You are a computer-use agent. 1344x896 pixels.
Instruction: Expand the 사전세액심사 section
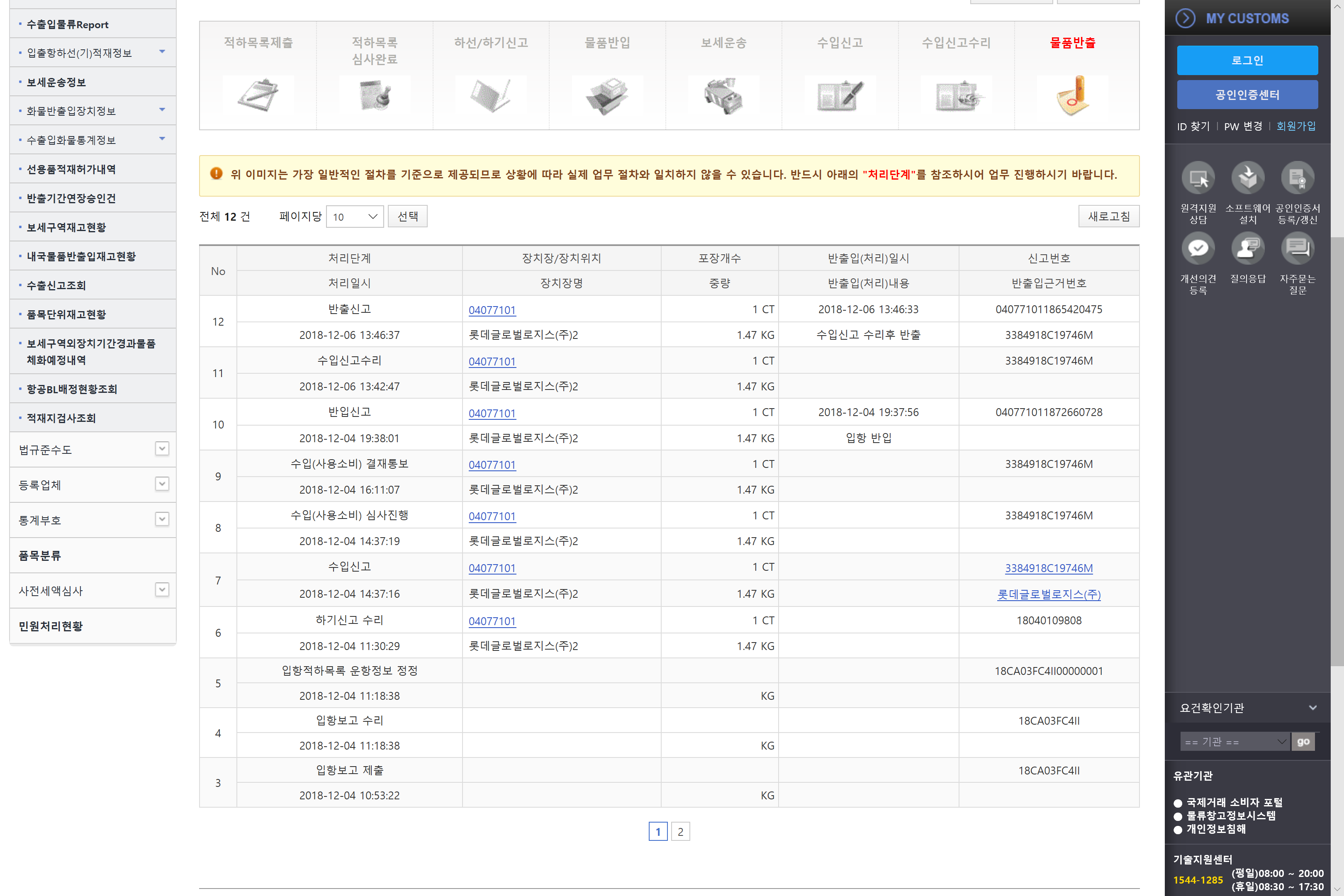[x=162, y=590]
